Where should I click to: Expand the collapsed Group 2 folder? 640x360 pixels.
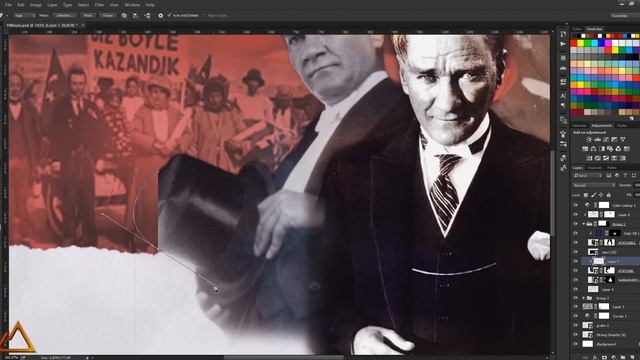tap(584, 298)
